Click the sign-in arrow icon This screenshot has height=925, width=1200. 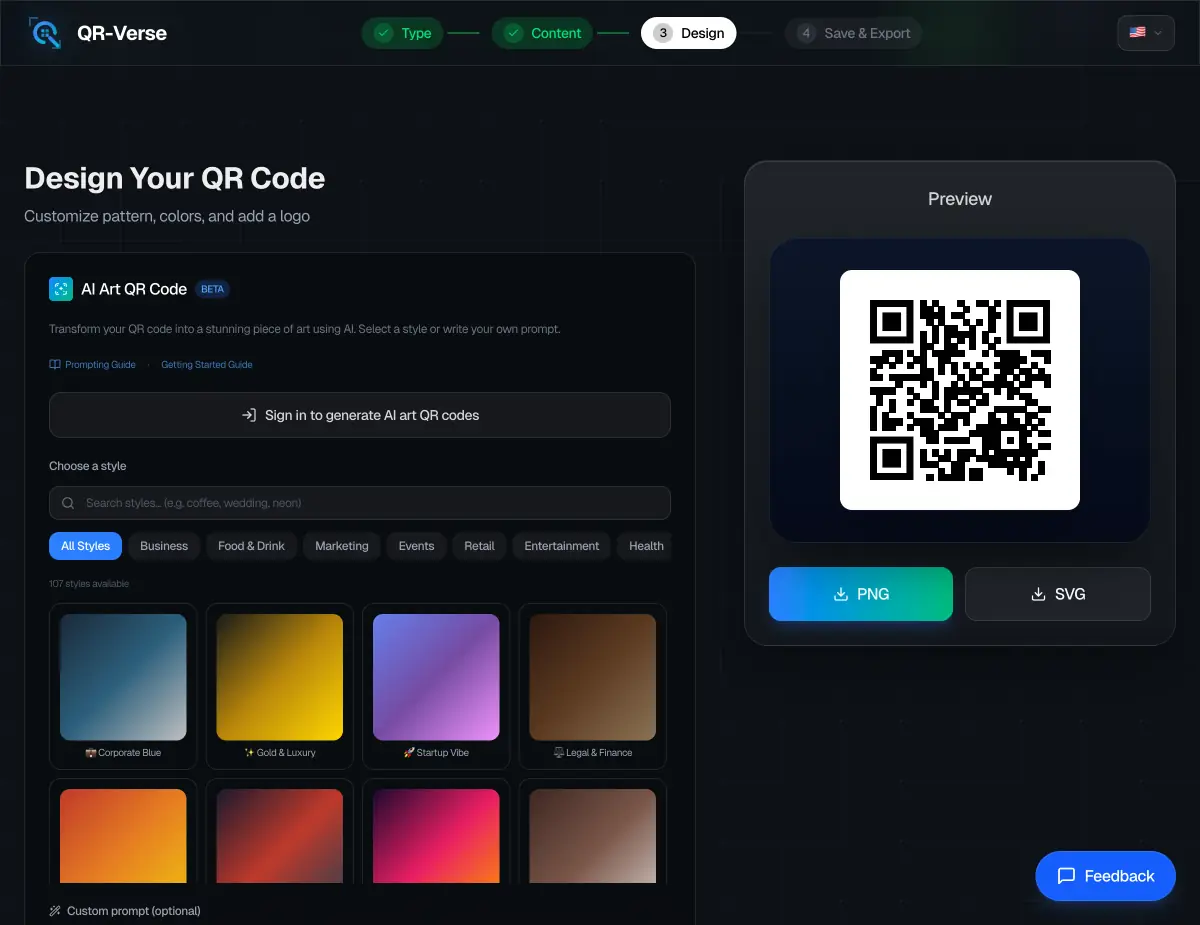pos(249,414)
